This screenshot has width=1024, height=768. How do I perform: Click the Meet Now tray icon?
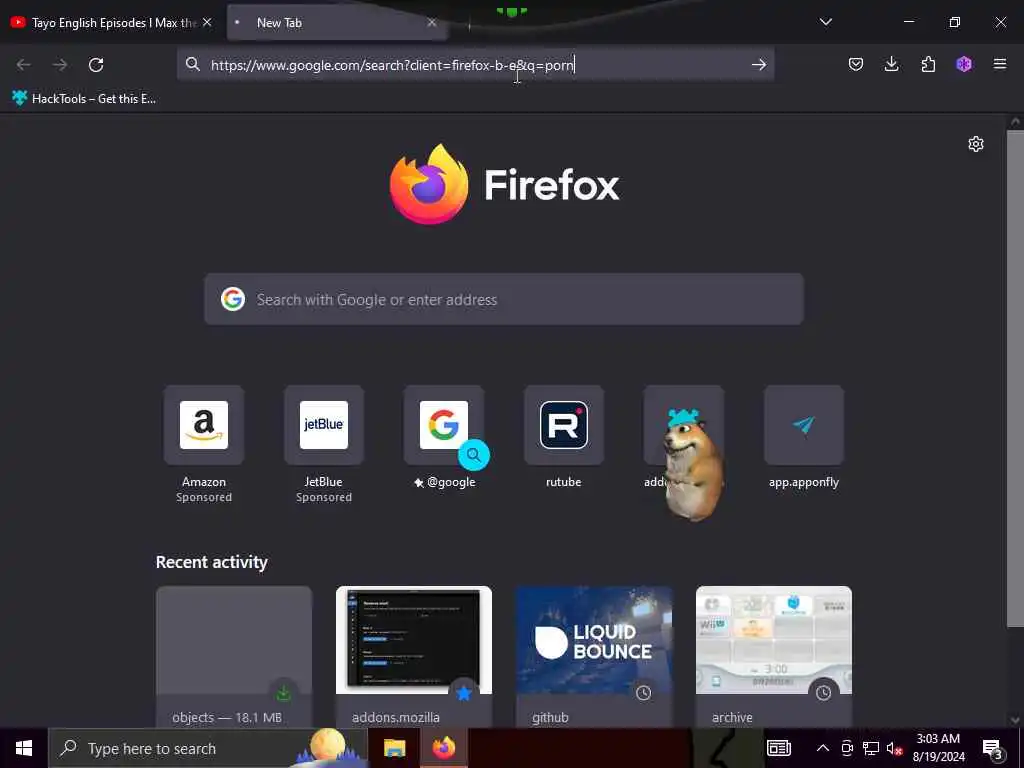[847, 748]
